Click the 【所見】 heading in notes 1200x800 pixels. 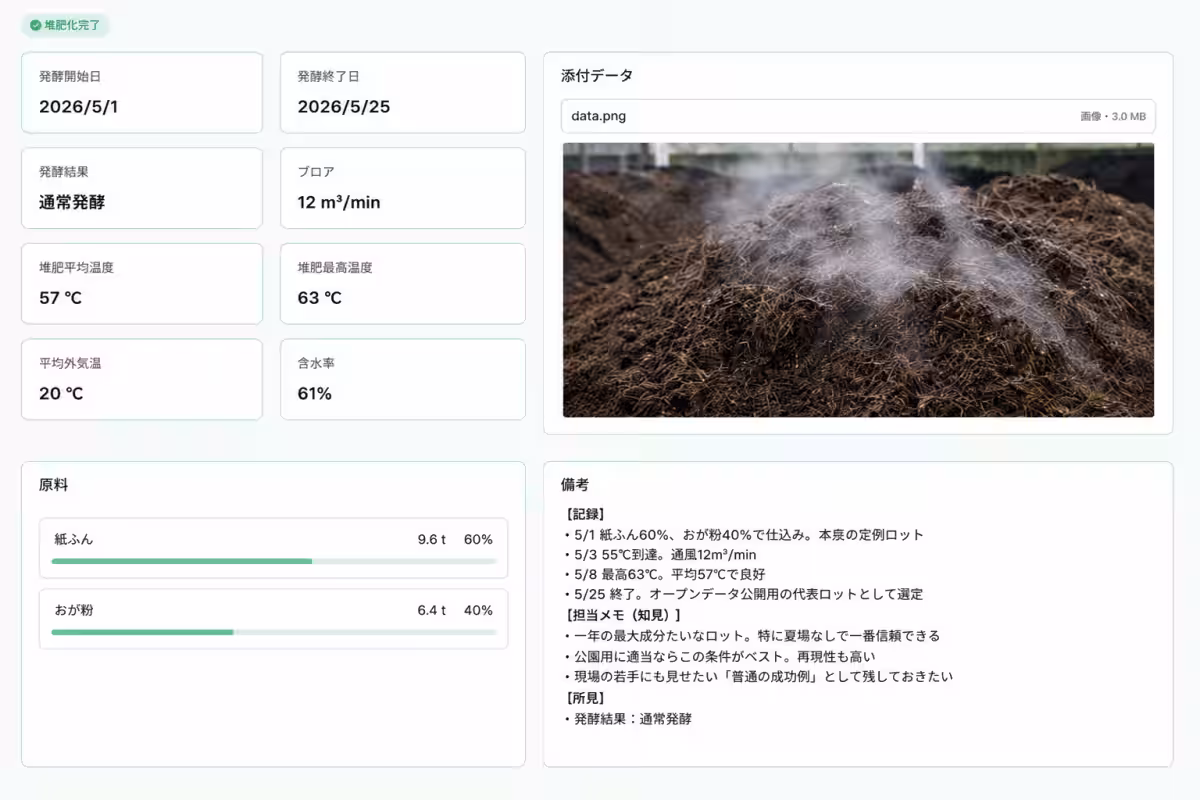[x=585, y=697]
